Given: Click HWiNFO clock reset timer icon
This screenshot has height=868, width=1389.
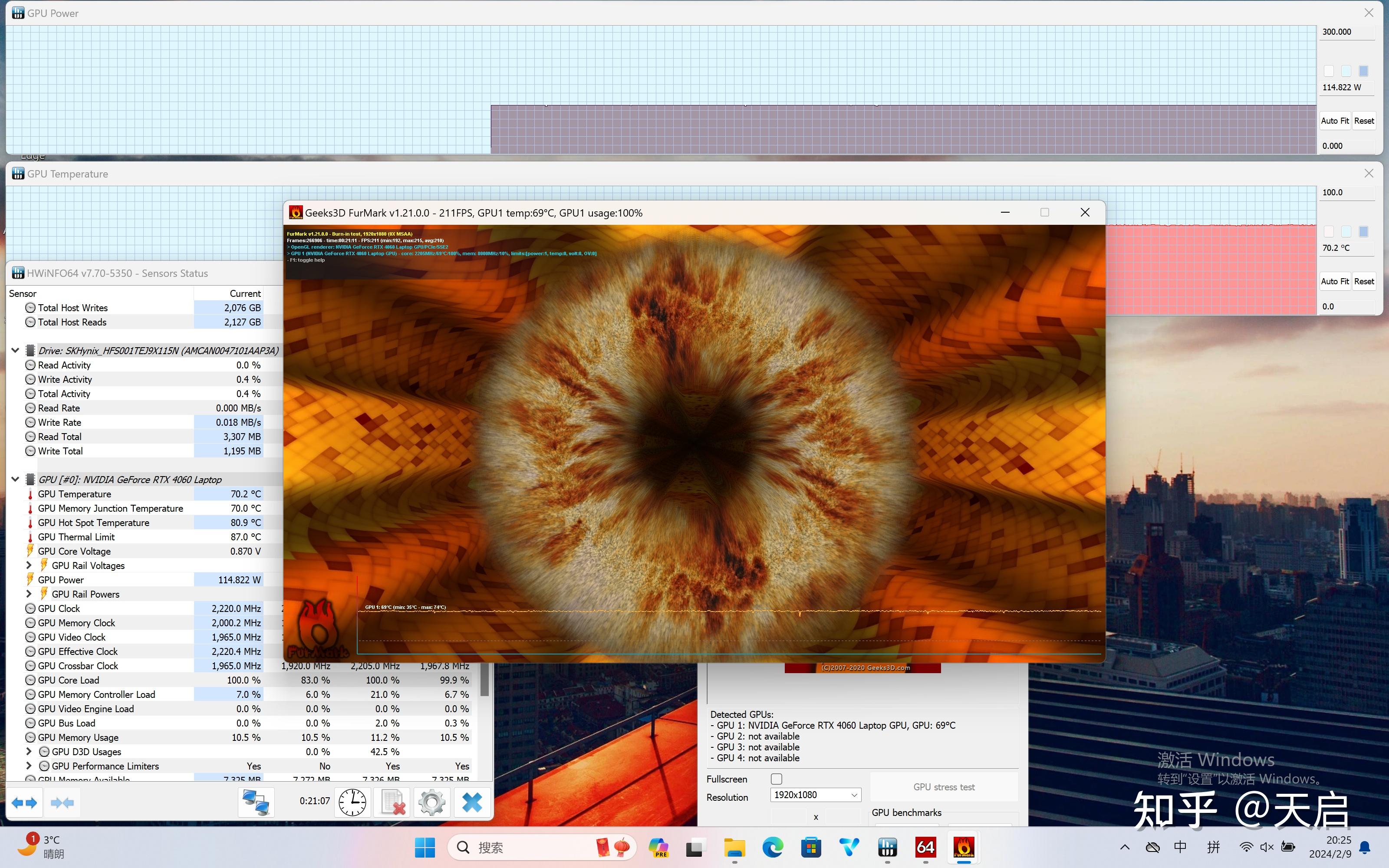Looking at the screenshot, I should (352, 802).
